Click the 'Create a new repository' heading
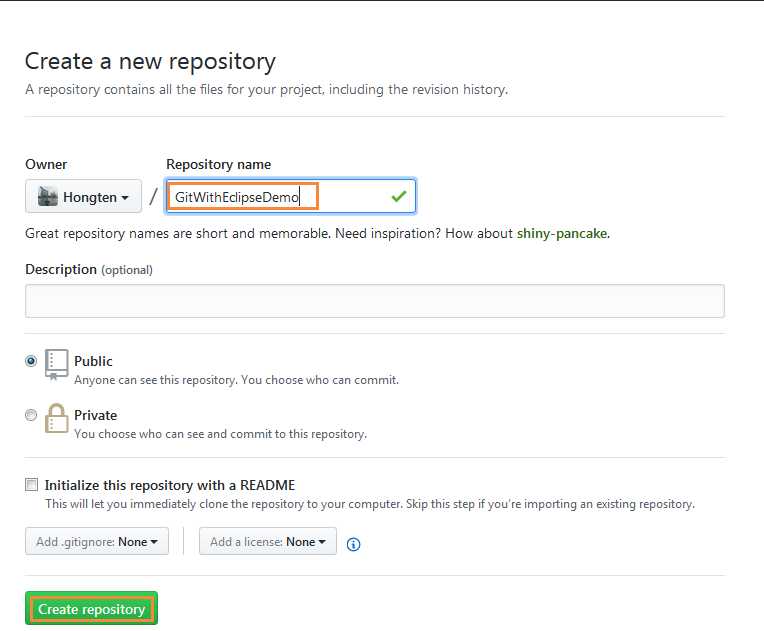This screenshot has height=631, width=764. 150,61
